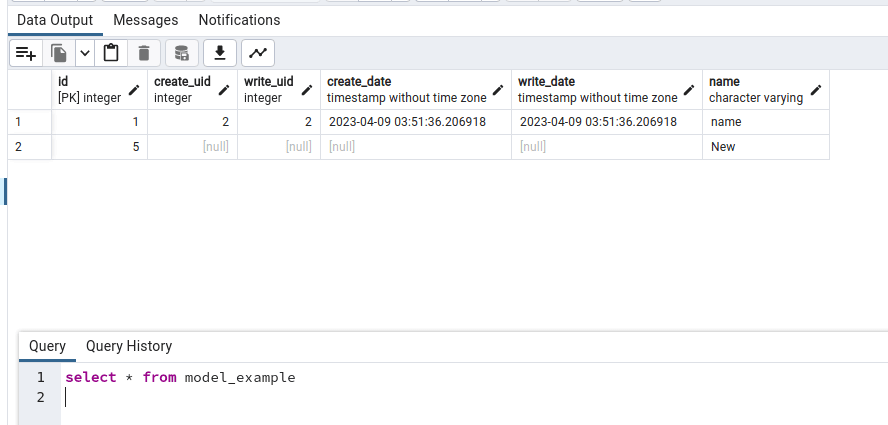The height and width of the screenshot is (425, 888).
Task: Click the name cell containing 'New'
Action: pos(766,147)
